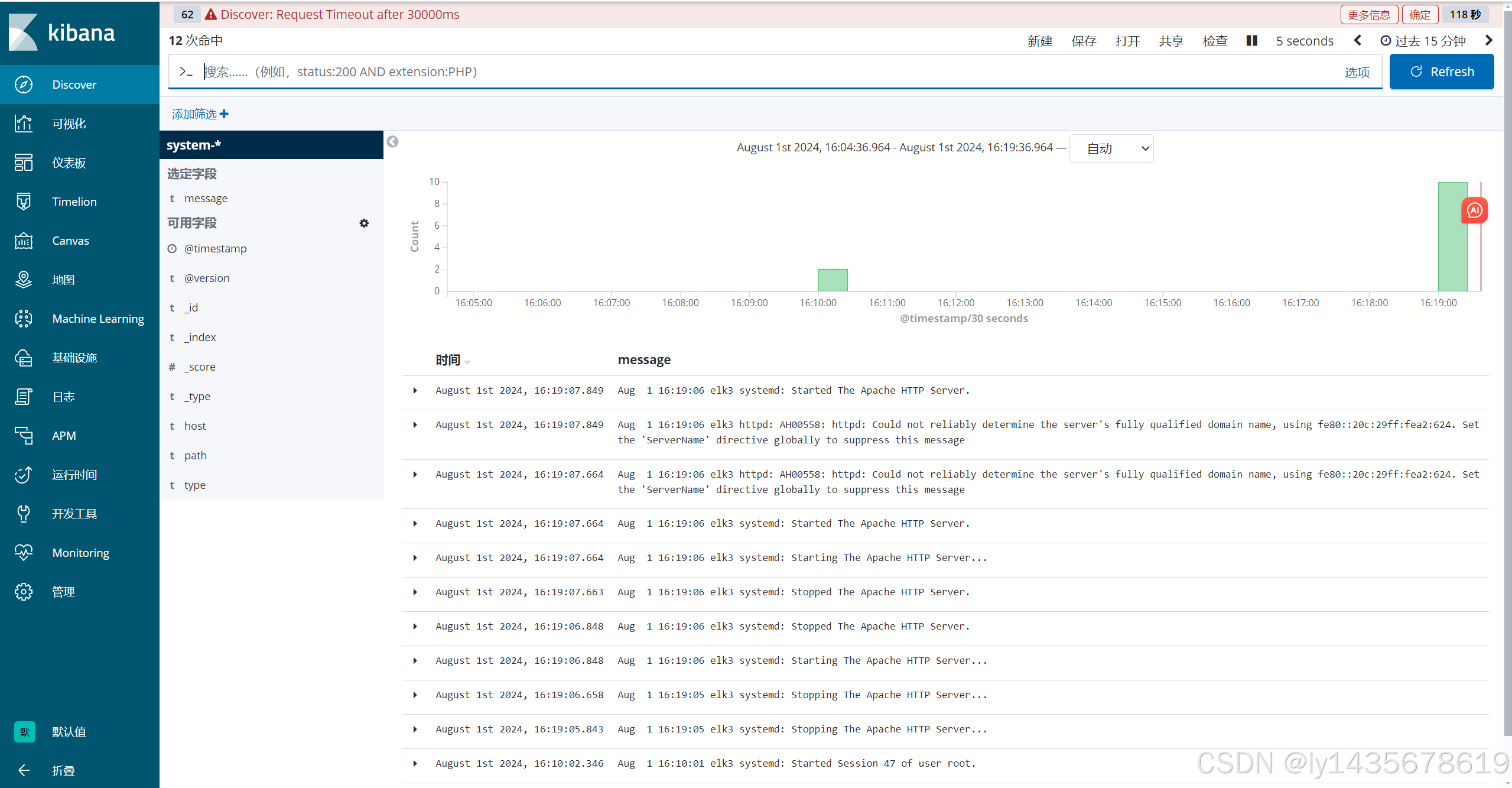Open the 日志 logs icon

click(24, 397)
